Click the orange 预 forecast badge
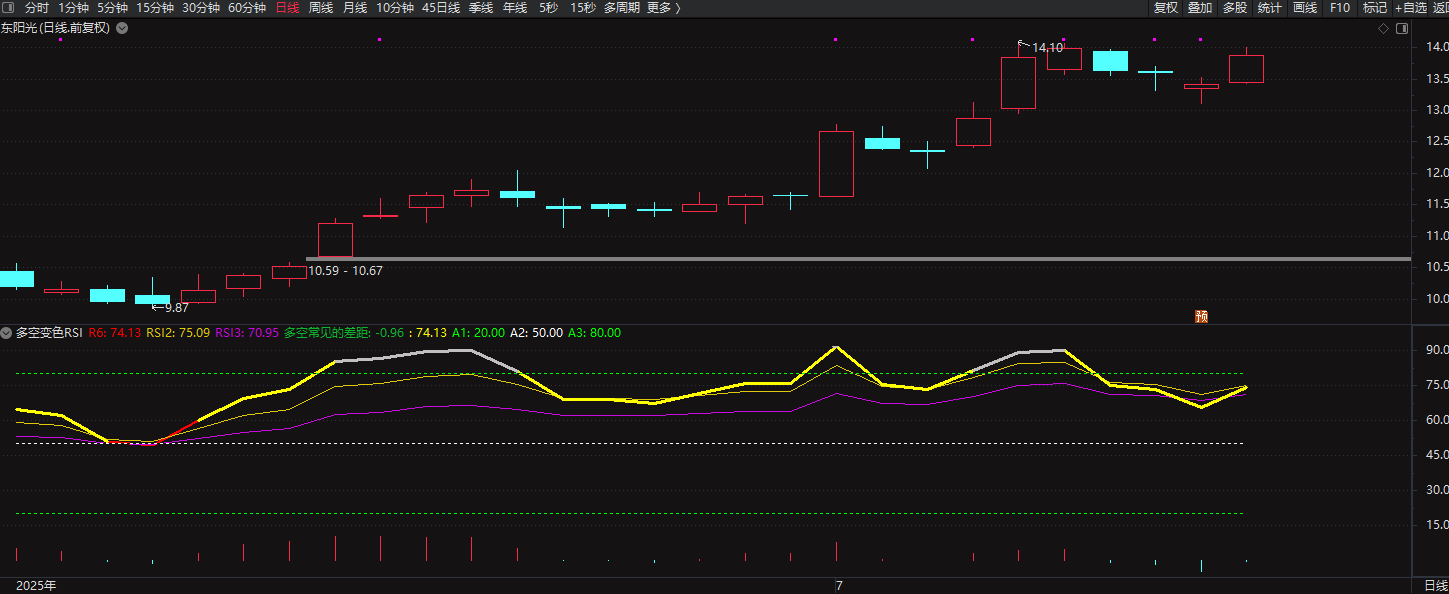 1202,317
